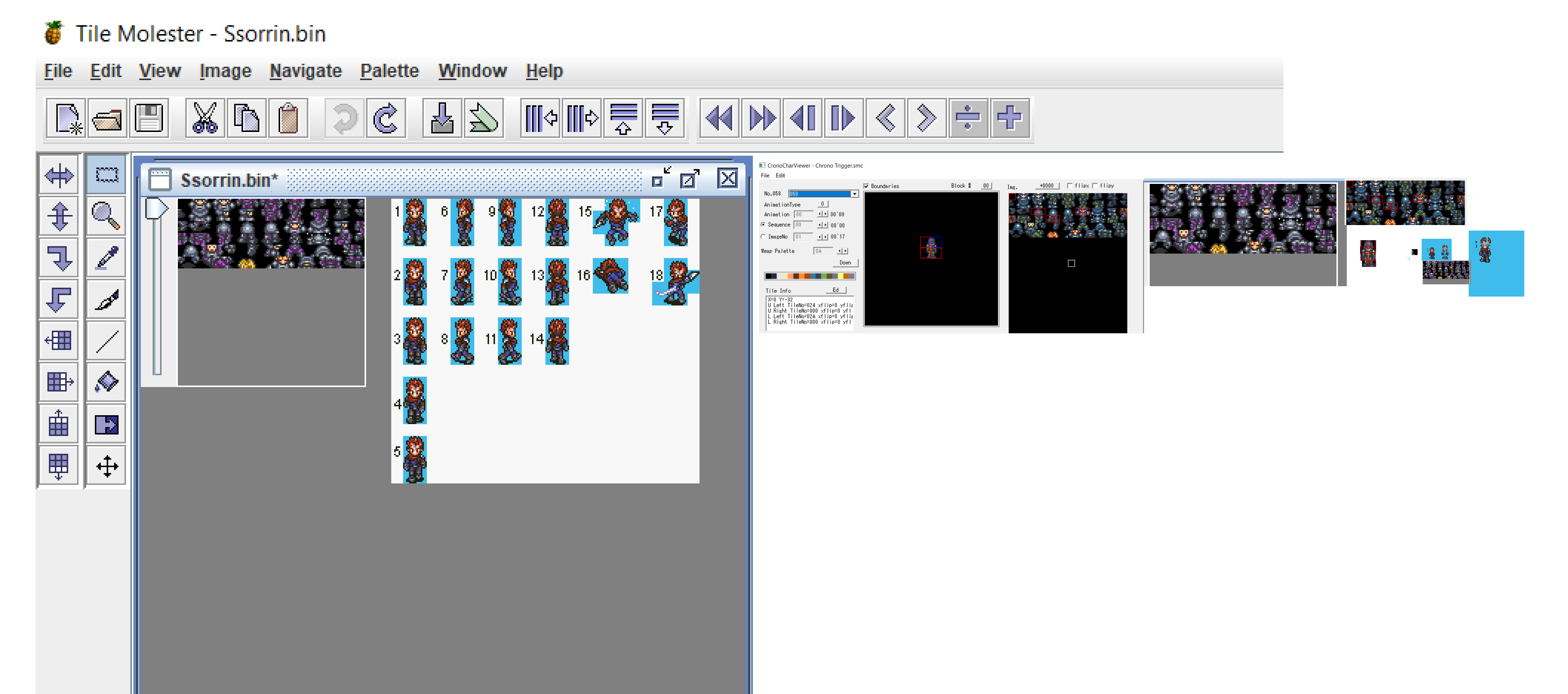1568x694 pixels.
Task: Pick the Flood Fill bucket tool
Action: 106,383
